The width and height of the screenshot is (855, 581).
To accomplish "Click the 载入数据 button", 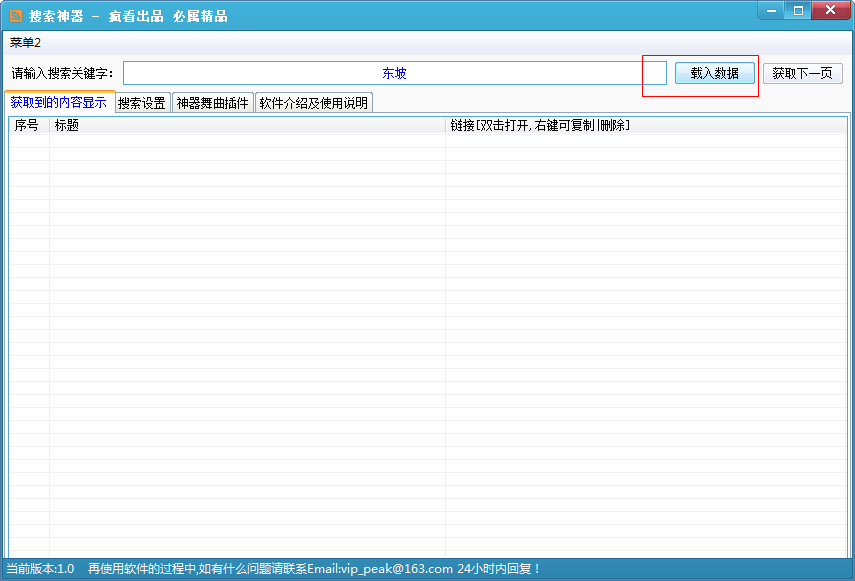I will (714, 72).
